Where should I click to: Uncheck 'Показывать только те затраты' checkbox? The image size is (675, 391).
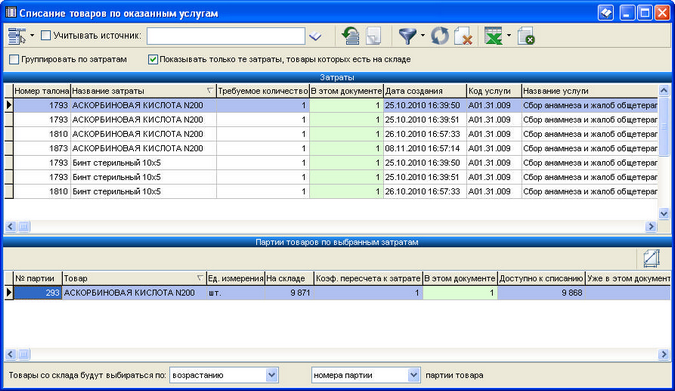click(x=153, y=59)
